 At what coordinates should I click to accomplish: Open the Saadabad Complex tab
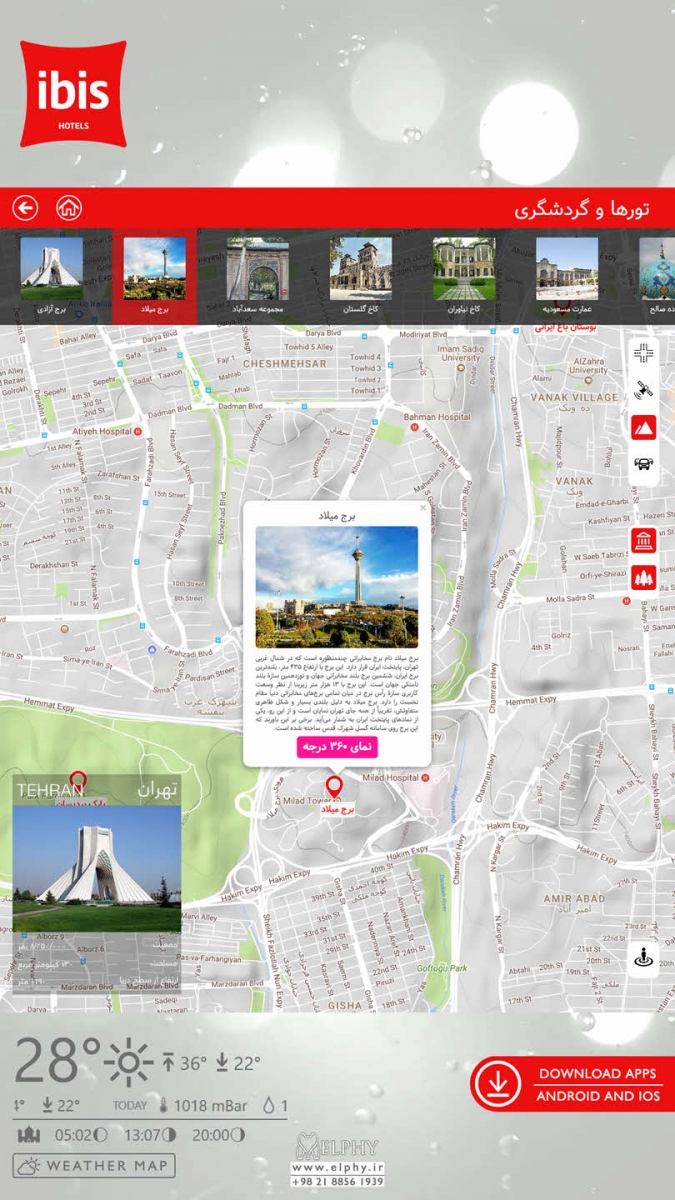257,275
